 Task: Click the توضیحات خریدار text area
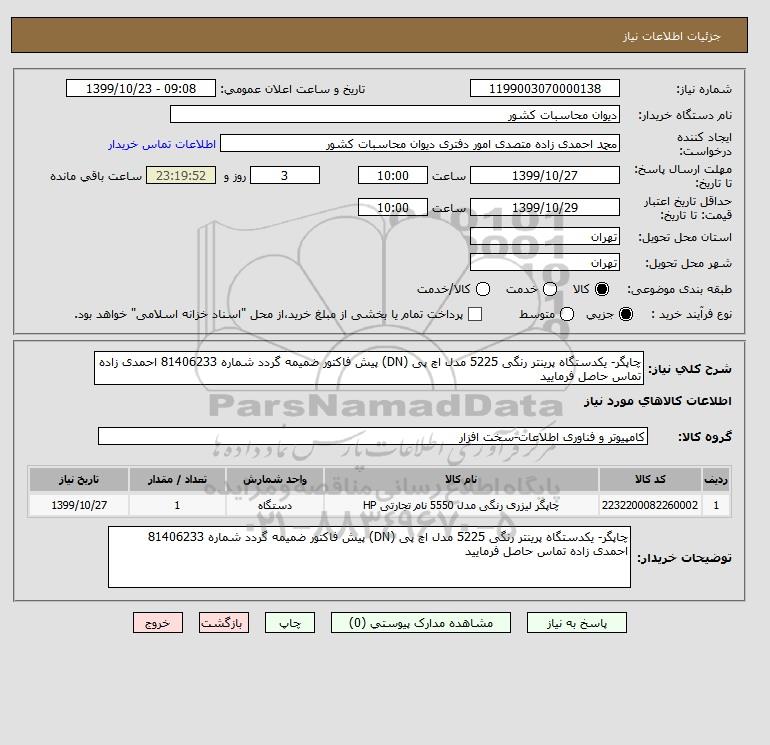369,557
